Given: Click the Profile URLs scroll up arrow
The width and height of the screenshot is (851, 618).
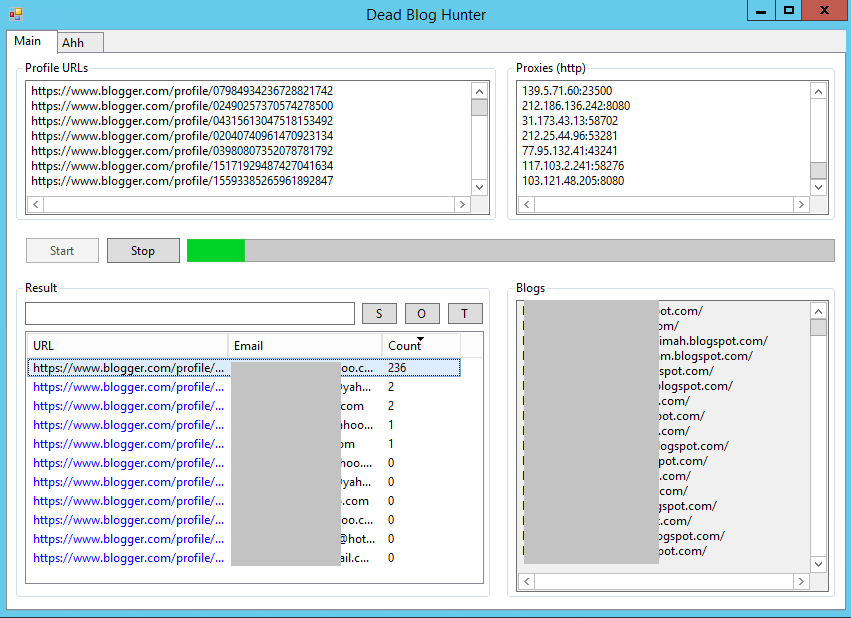Looking at the screenshot, I should [x=479, y=91].
